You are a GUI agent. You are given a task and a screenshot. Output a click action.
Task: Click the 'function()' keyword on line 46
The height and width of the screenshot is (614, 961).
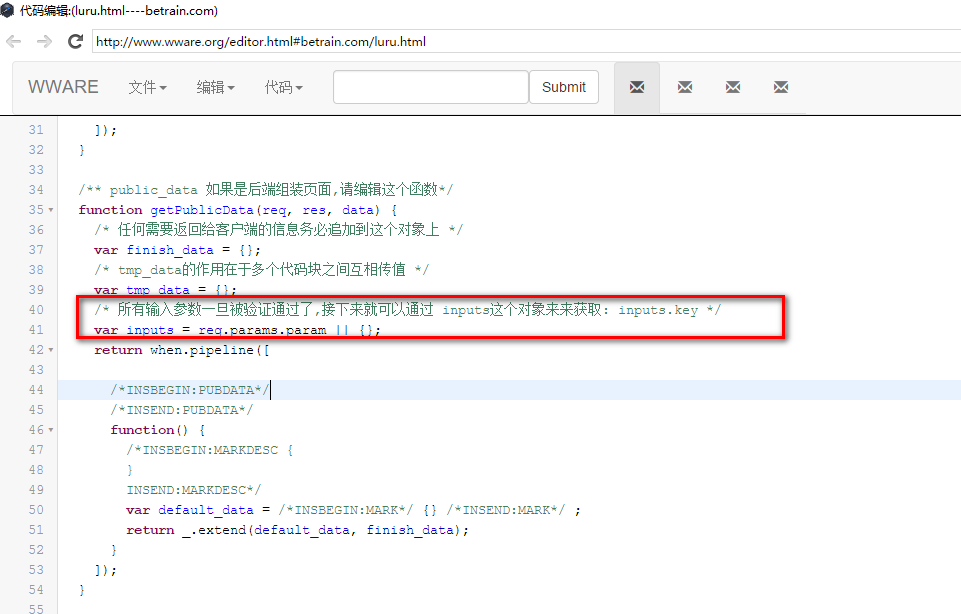pyautogui.click(x=149, y=430)
